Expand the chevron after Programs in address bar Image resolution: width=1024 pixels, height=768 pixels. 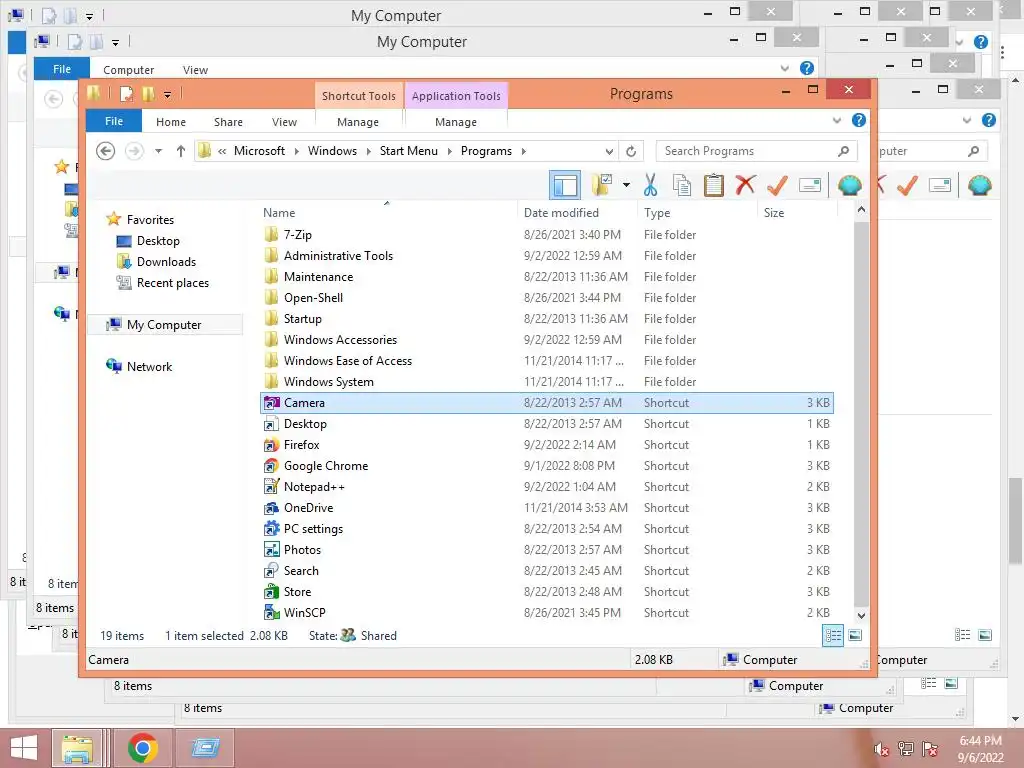click(524, 152)
